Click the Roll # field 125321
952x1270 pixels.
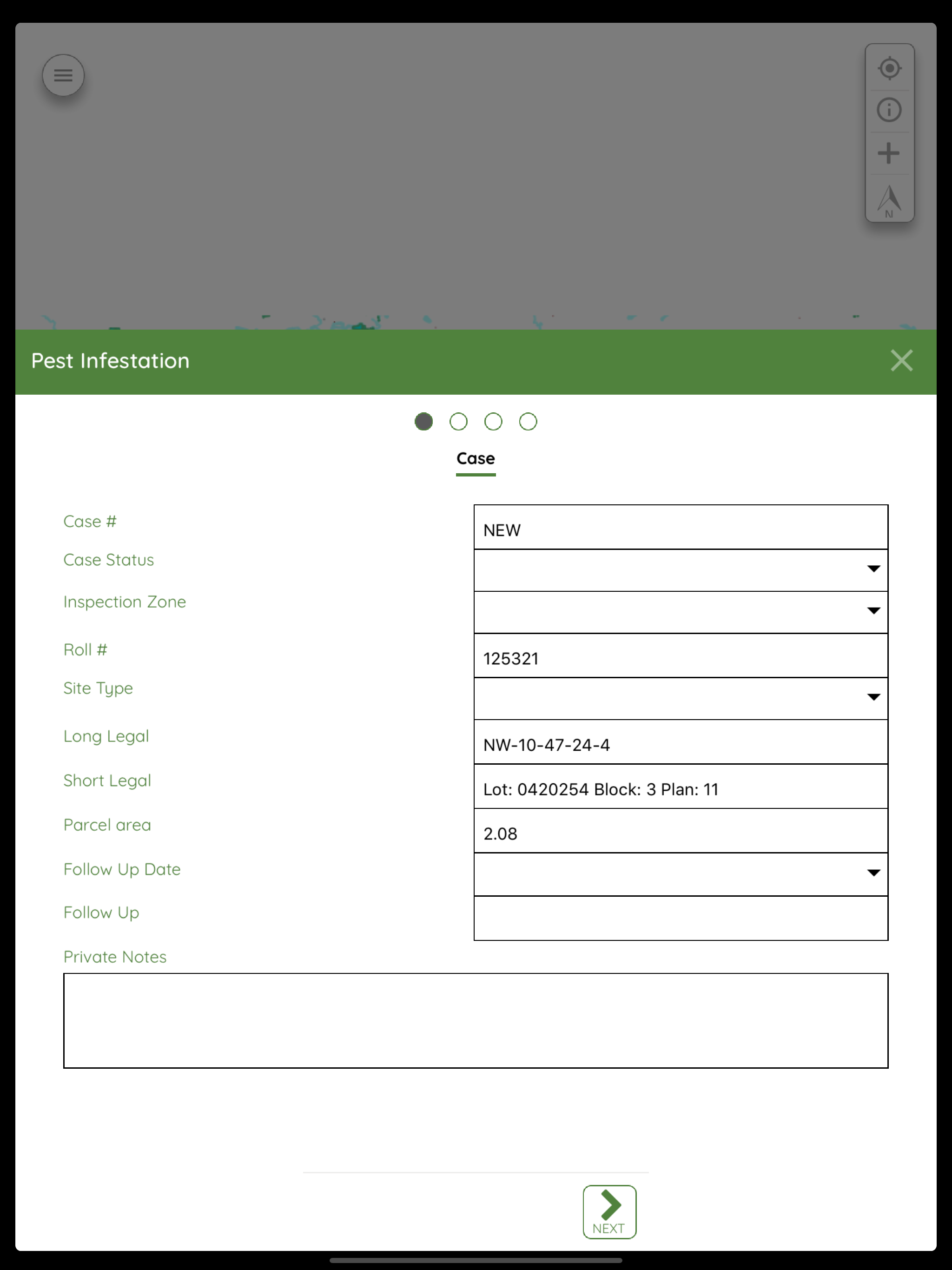pos(681,655)
